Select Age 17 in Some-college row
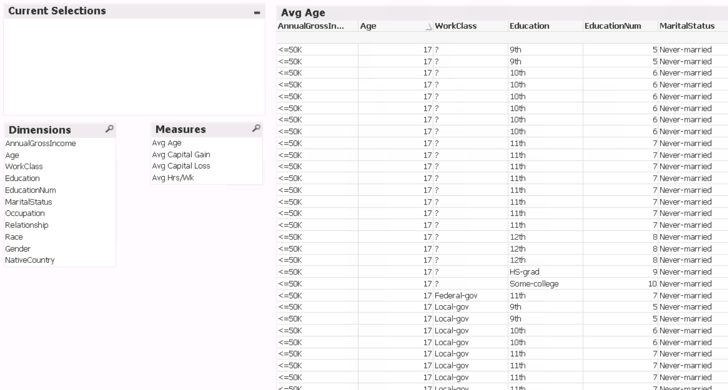This screenshot has width=728, height=390. 396,284
